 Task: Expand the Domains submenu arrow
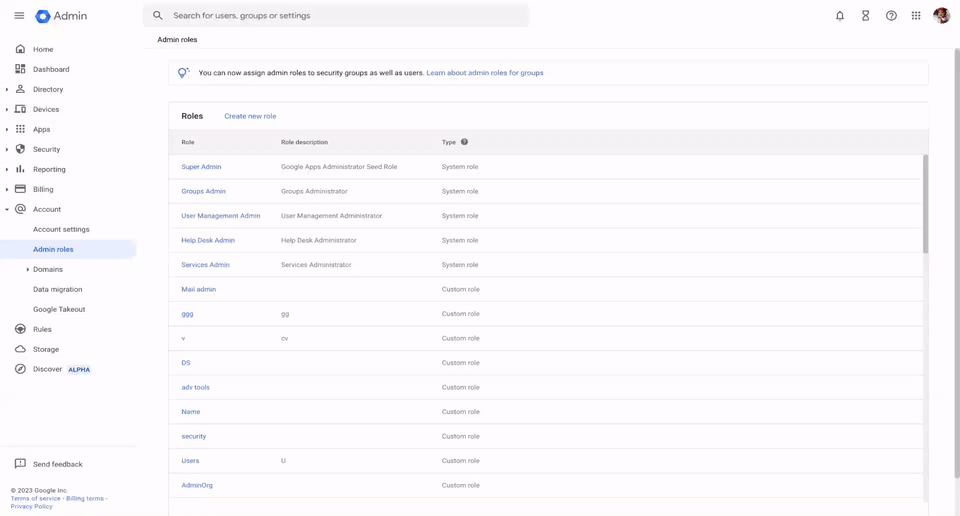tap(28, 269)
